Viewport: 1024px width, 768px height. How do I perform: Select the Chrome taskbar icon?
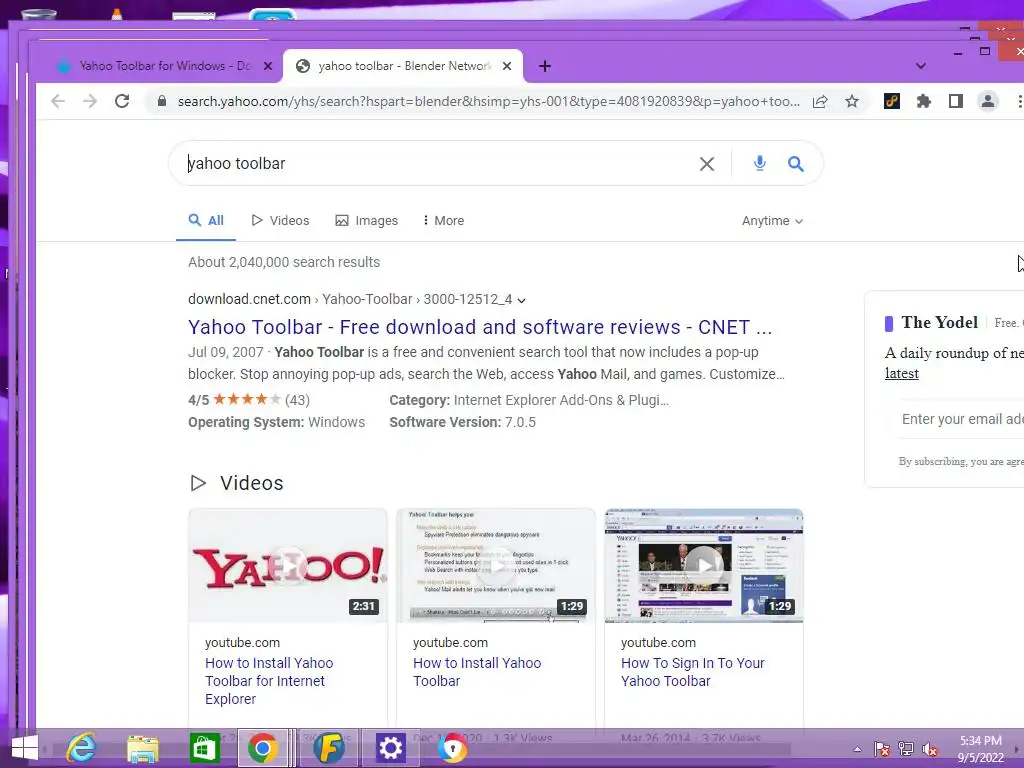coord(263,748)
